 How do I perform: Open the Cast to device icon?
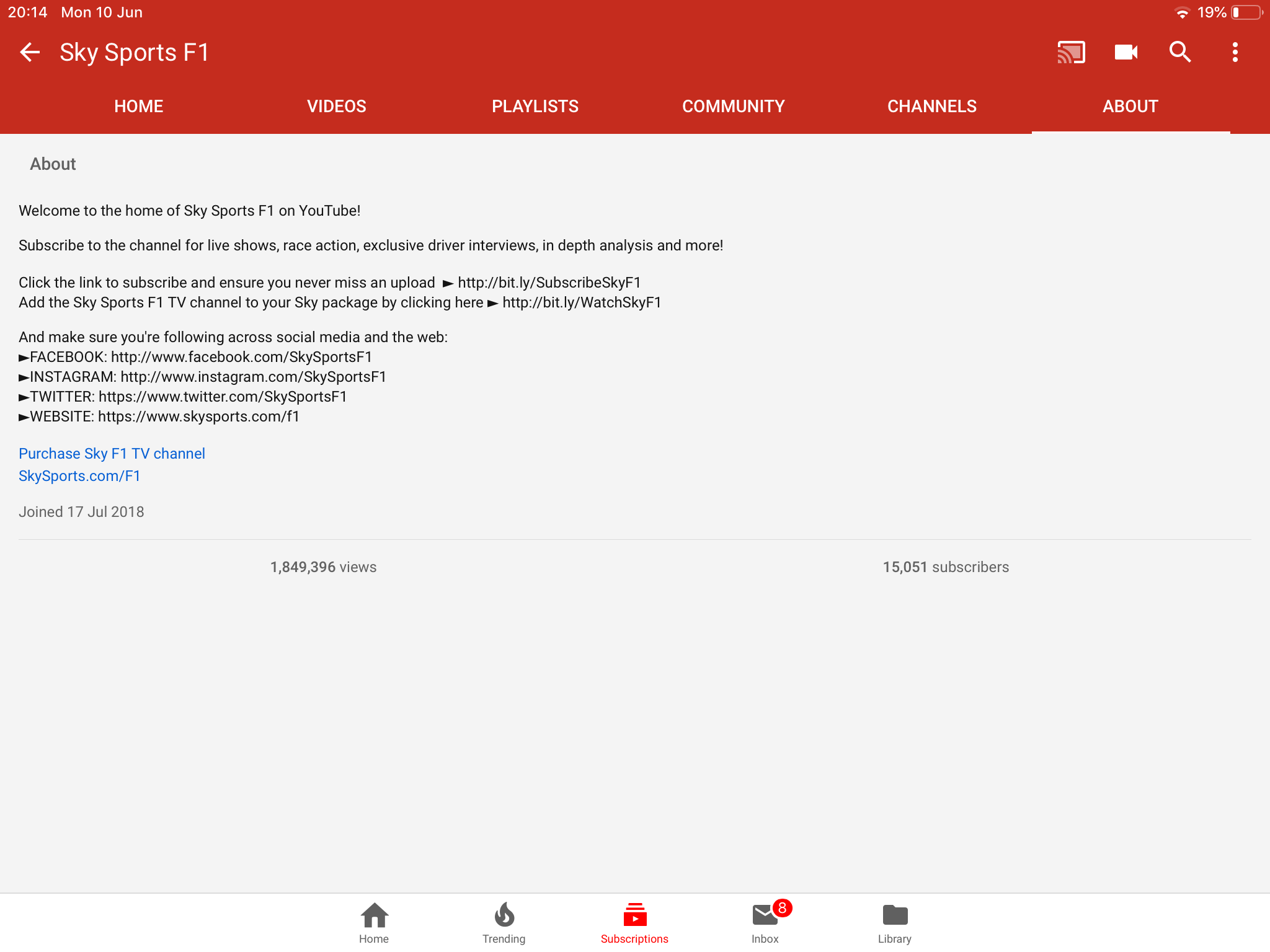tap(1071, 52)
